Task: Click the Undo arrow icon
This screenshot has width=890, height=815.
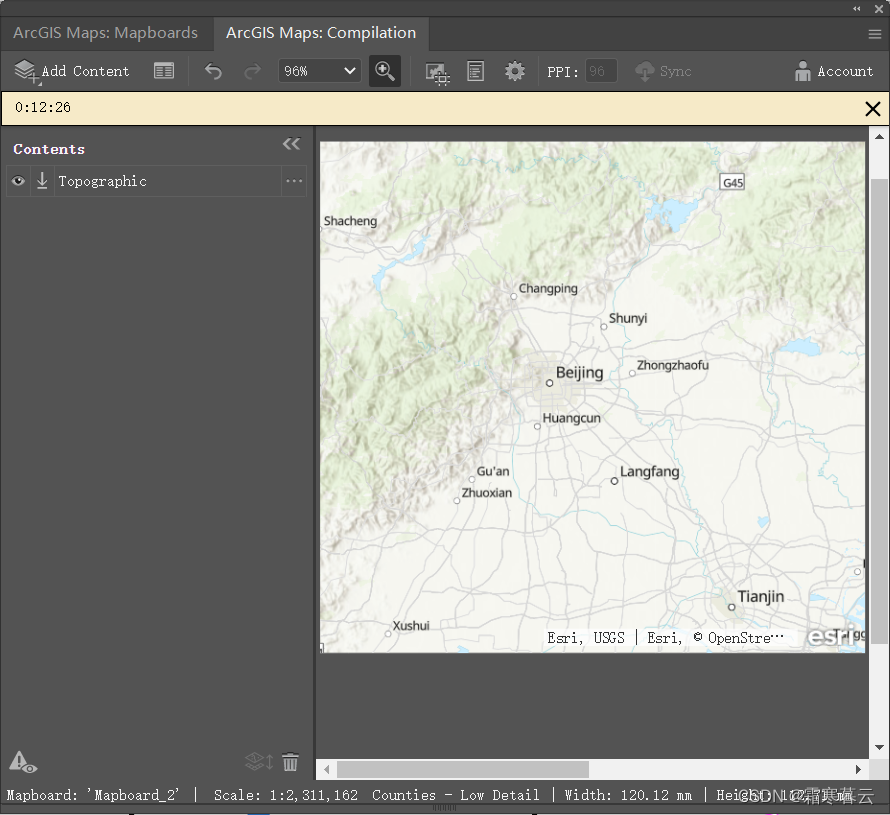Action: [213, 71]
